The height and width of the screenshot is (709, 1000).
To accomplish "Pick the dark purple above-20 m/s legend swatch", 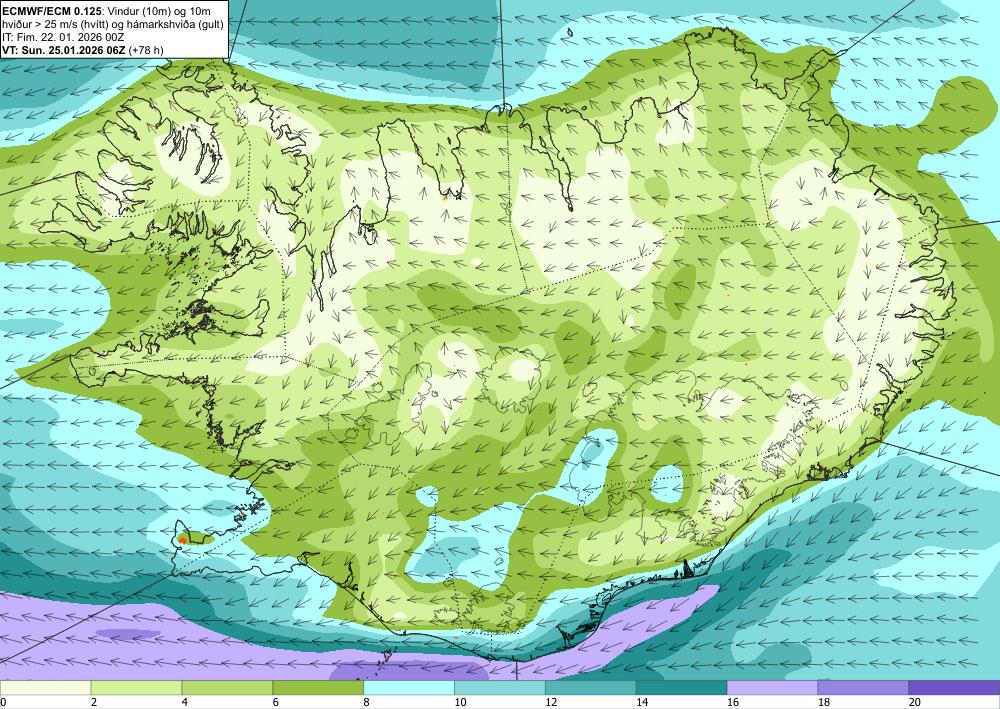I will pos(954,688).
